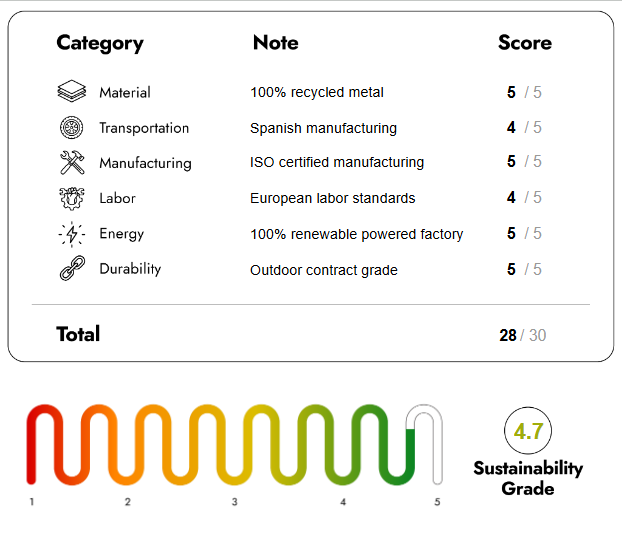Screen dimensions: 622x540
Task: Click "100% renewable powered factory" note
Action: pyautogui.click(x=357, y=234)
